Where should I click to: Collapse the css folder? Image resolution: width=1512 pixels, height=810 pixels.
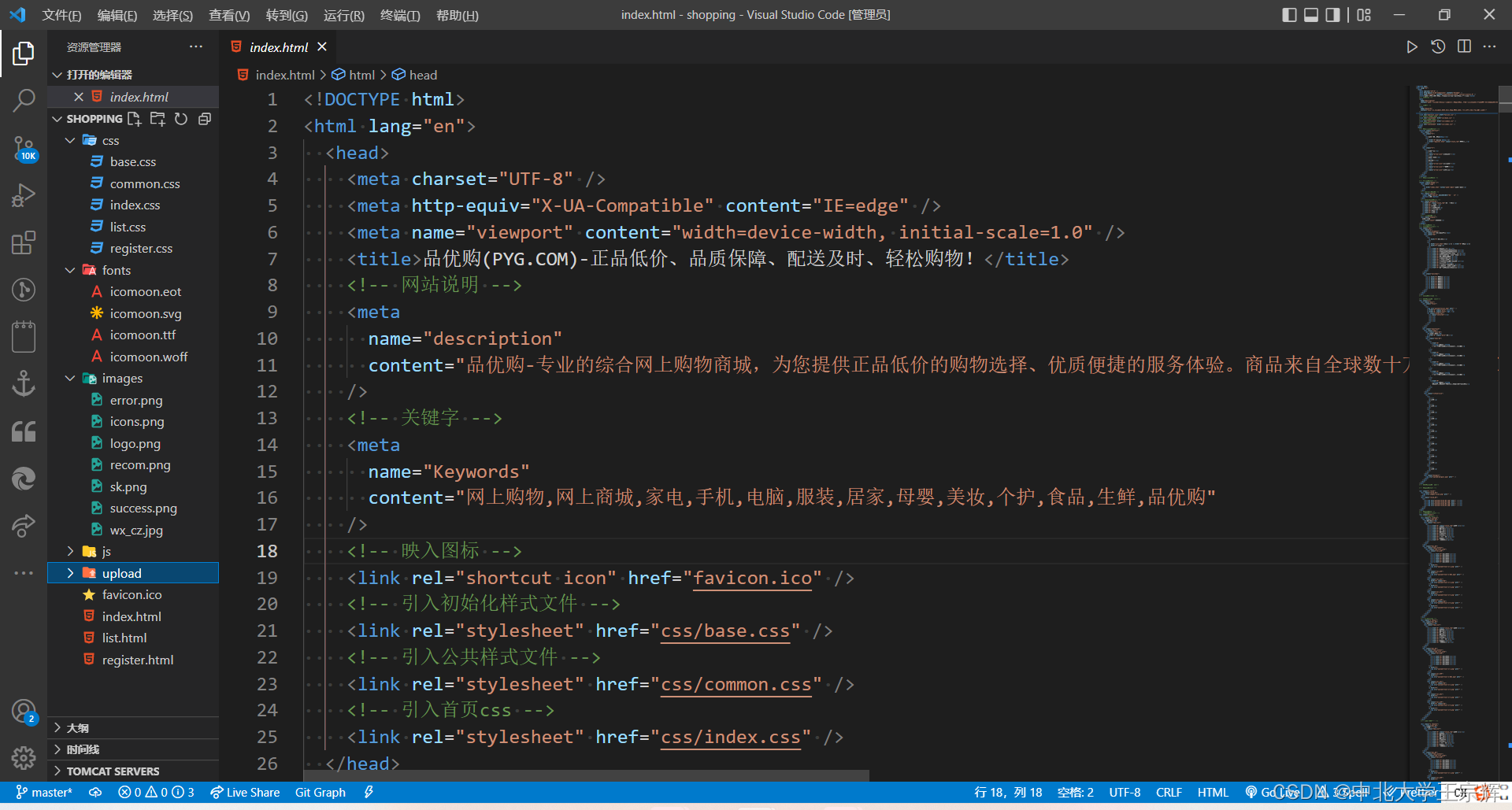[70, 140]
